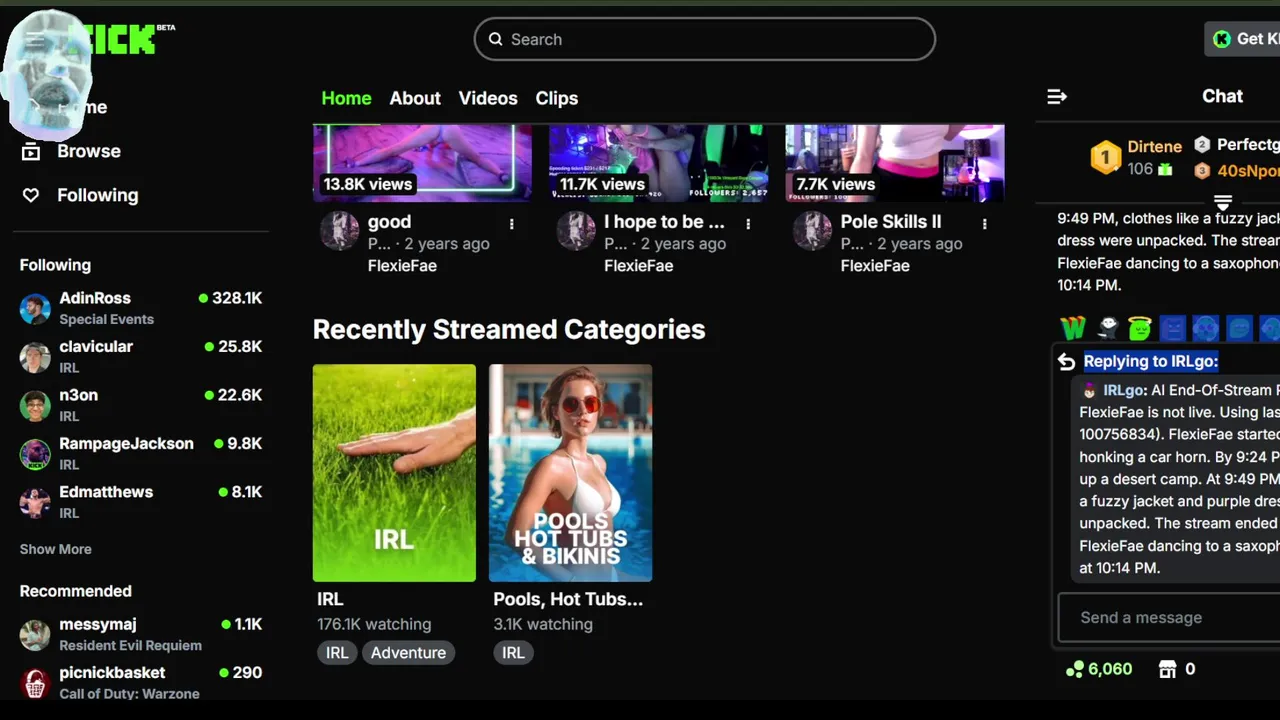
Task: Expand chat leaderboard with small arrow
Action: [x=1222, y=203]
